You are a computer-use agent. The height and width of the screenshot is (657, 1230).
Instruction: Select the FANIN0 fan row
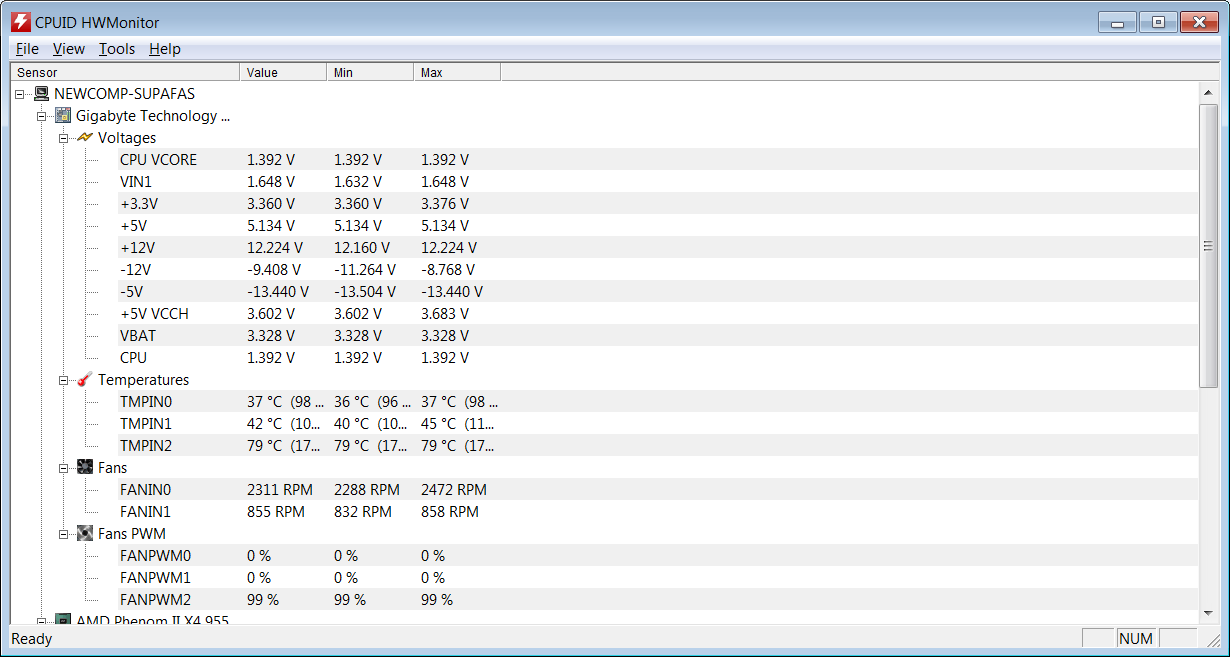point(658,490)
